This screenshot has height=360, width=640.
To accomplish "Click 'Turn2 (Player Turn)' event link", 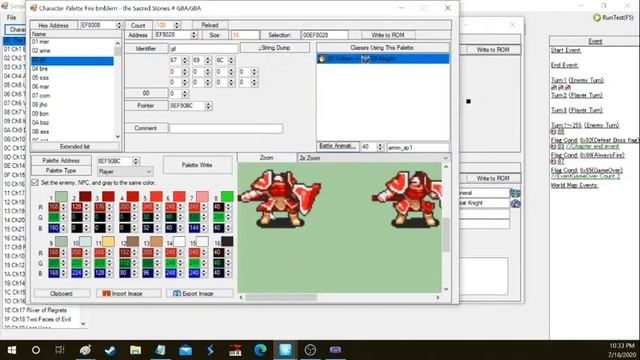I will [x=576, y=95].
